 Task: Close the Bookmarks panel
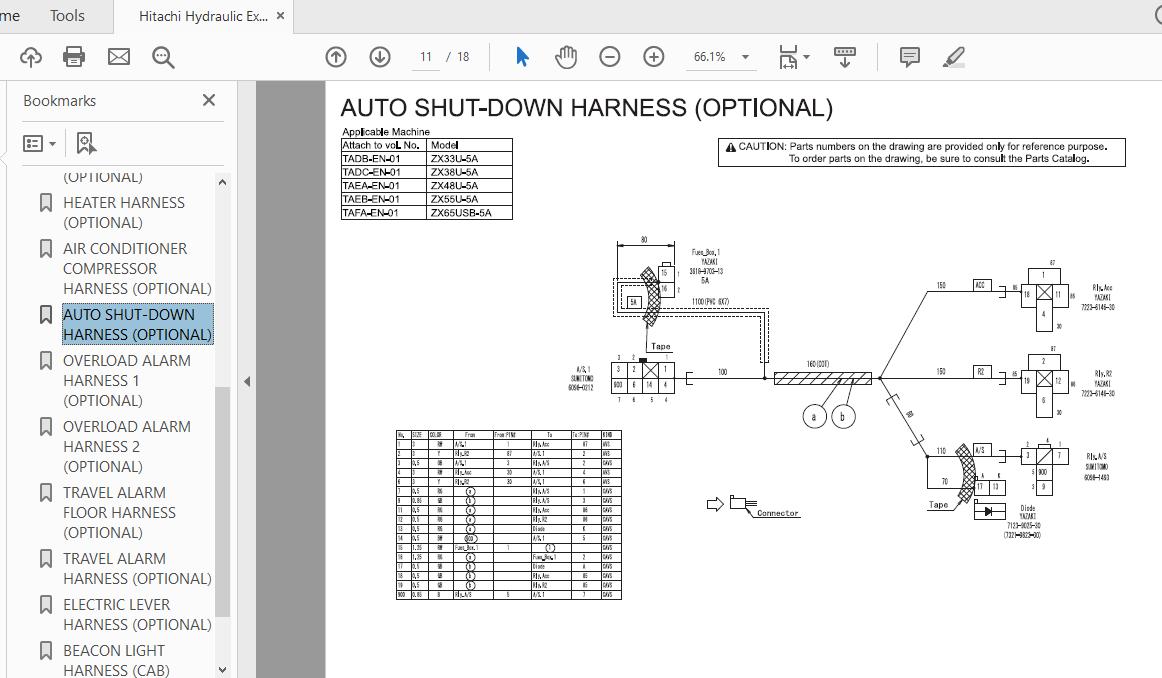click(209, 100)
